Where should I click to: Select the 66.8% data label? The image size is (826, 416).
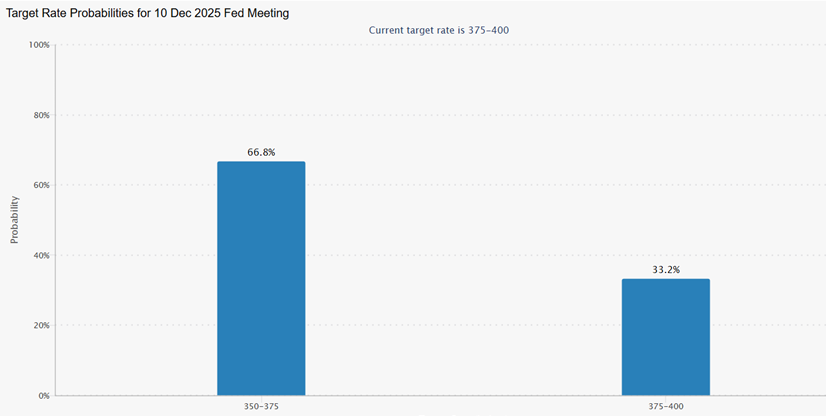point(261,152)
